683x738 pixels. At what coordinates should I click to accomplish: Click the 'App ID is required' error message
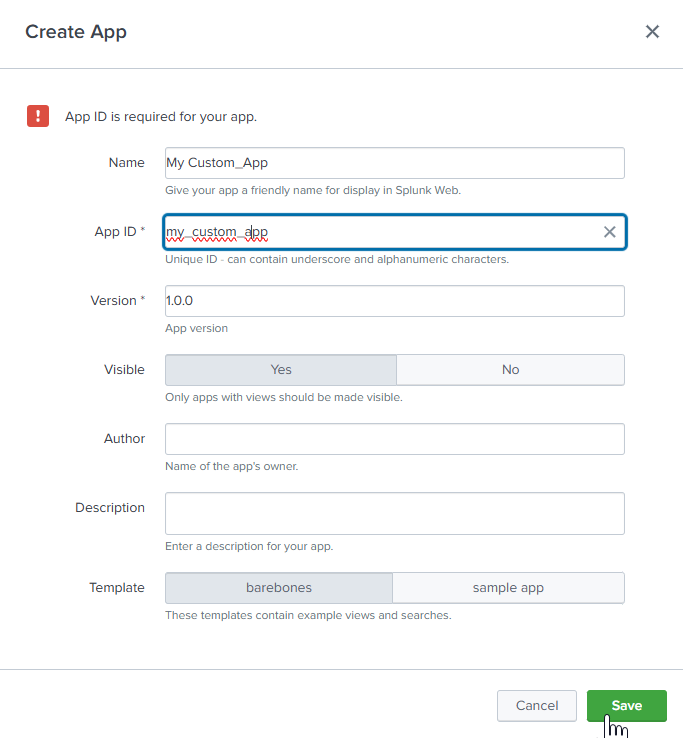click(161, 117)
